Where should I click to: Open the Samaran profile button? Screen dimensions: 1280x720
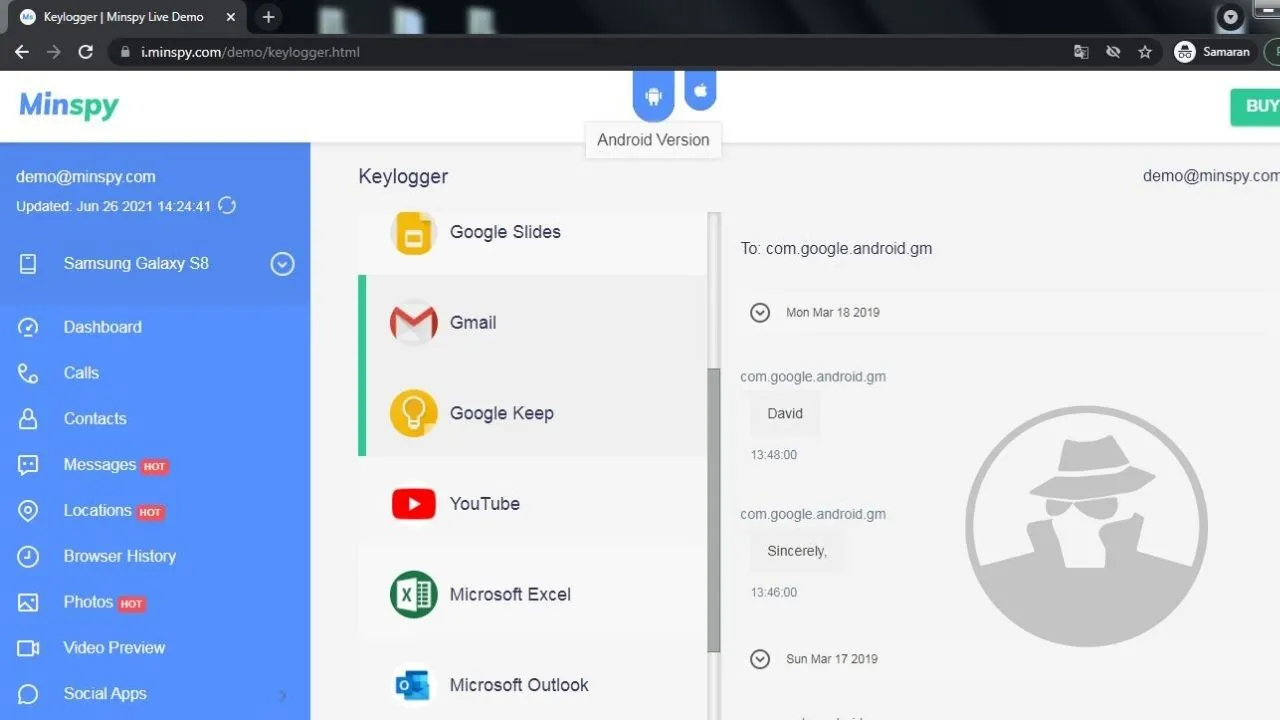(x=1212, y=52)
